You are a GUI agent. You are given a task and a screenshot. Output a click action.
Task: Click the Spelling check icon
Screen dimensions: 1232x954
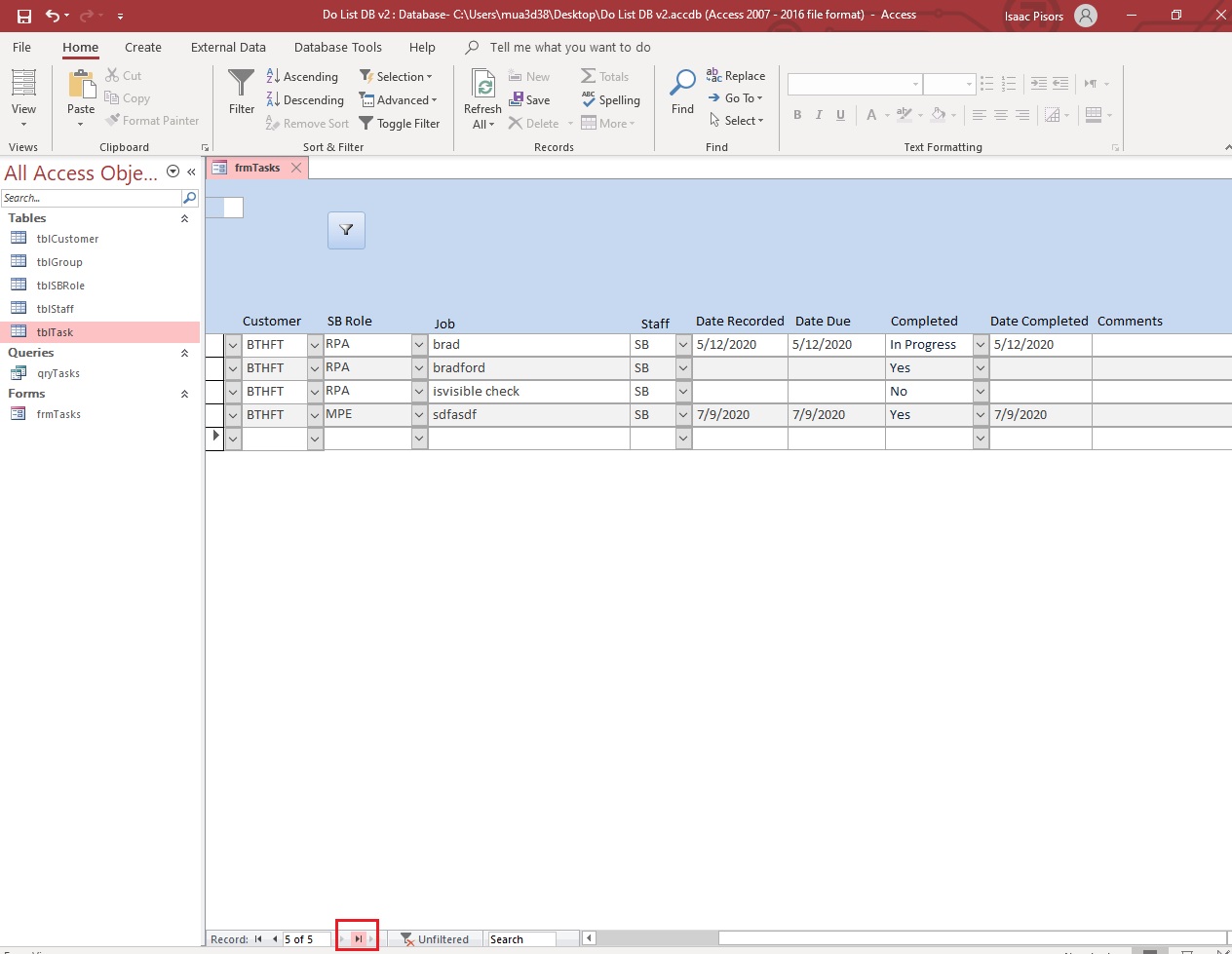pos(589,99)
